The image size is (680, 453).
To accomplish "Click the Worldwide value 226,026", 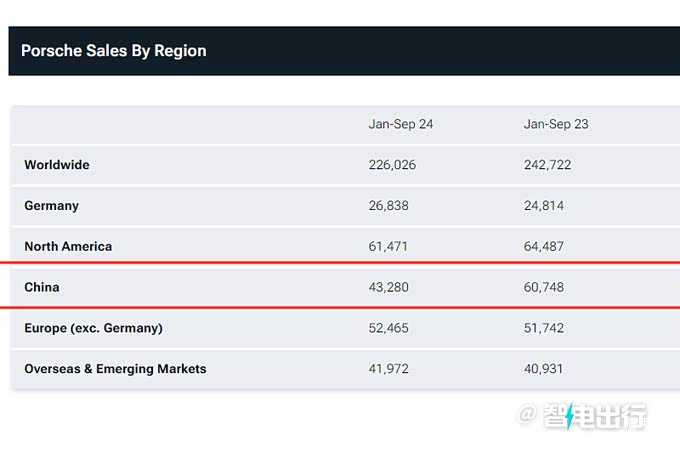I will click(x=392, y=165).
